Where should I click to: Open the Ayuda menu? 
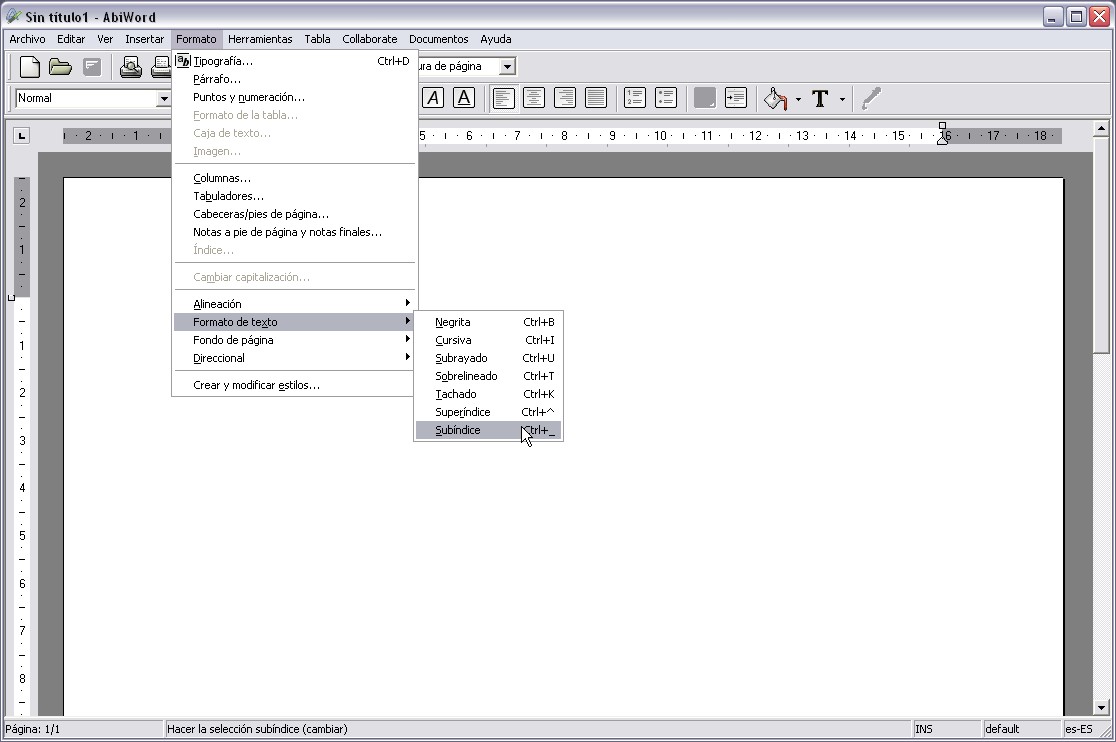tap(496, 39)
